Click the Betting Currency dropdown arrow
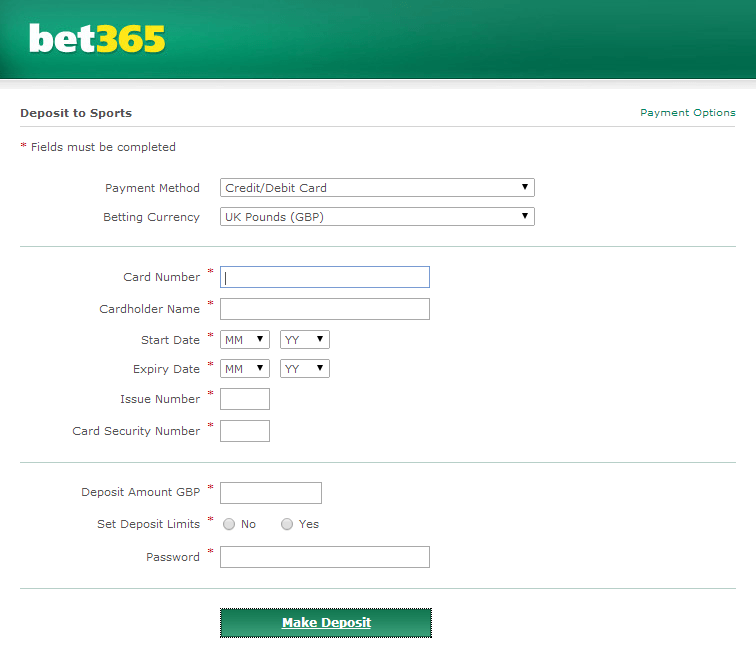Image resolution: width=756 pixels, height=646 pixels. pyautogui.click(x=525, y=216)
